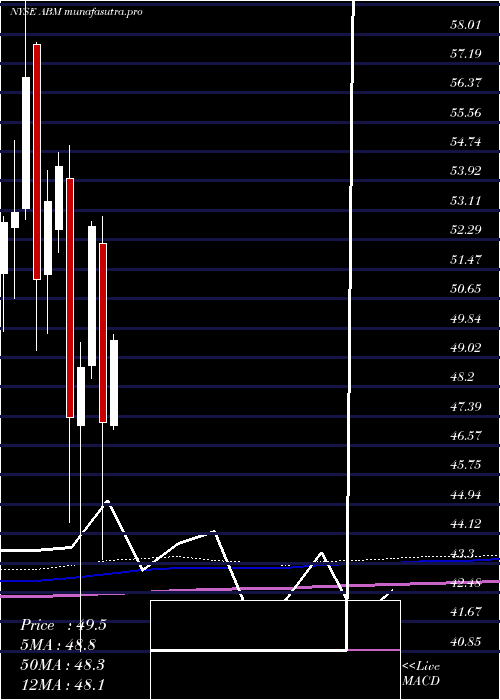The image size is (500, 700).
Task: Click the 48.2 price axis label
Action: 462,377
